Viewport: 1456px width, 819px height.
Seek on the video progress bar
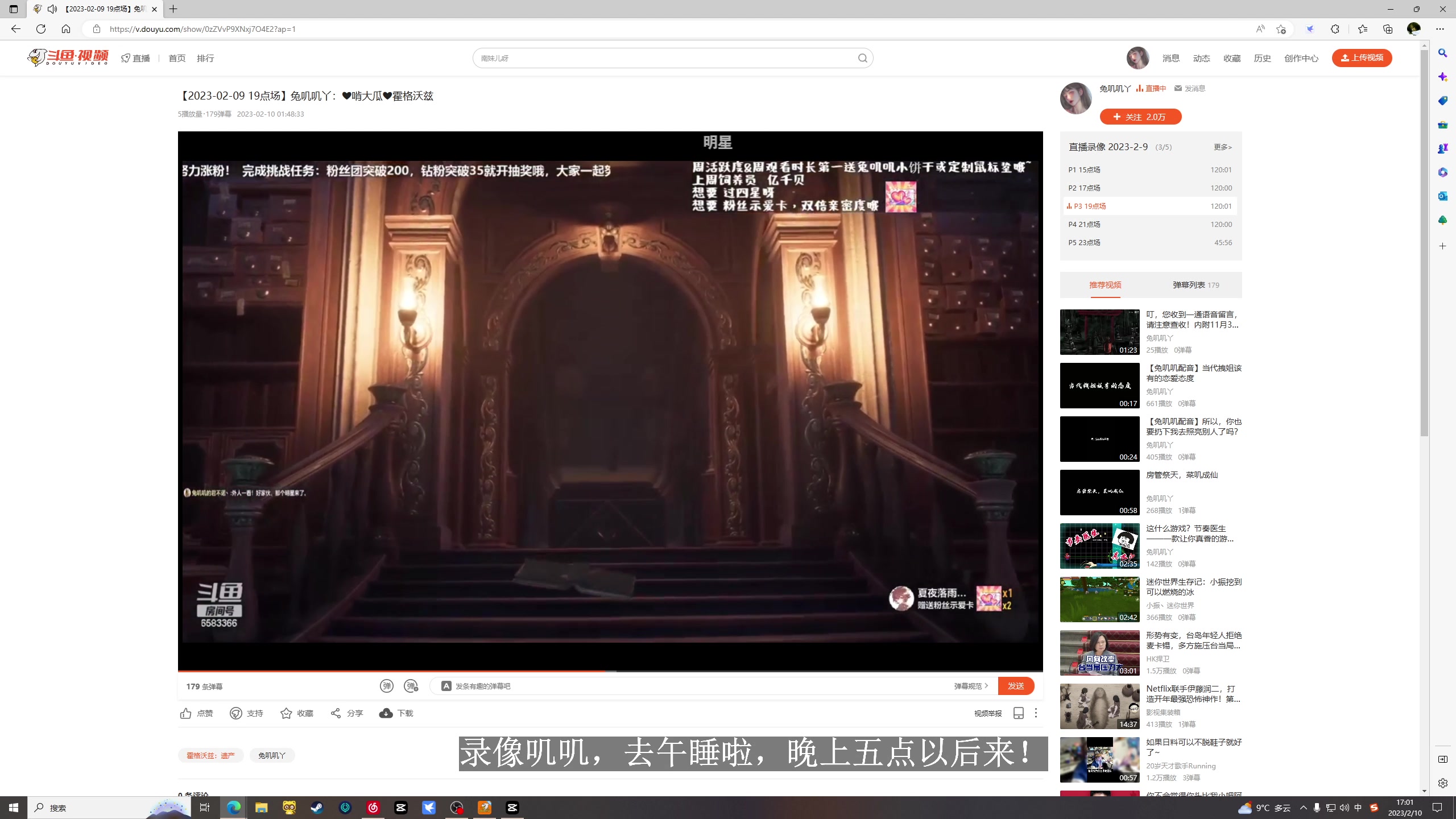click(x=610, y=671)
